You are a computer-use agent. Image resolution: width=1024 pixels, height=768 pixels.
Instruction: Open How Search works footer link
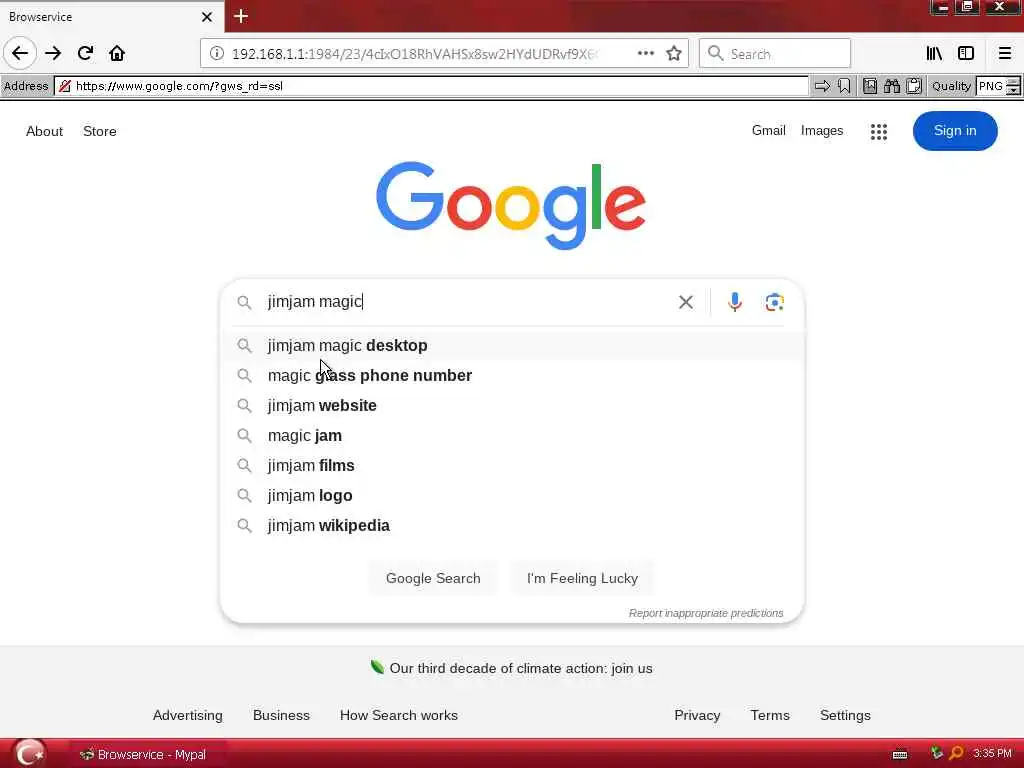tap(398, 715)
